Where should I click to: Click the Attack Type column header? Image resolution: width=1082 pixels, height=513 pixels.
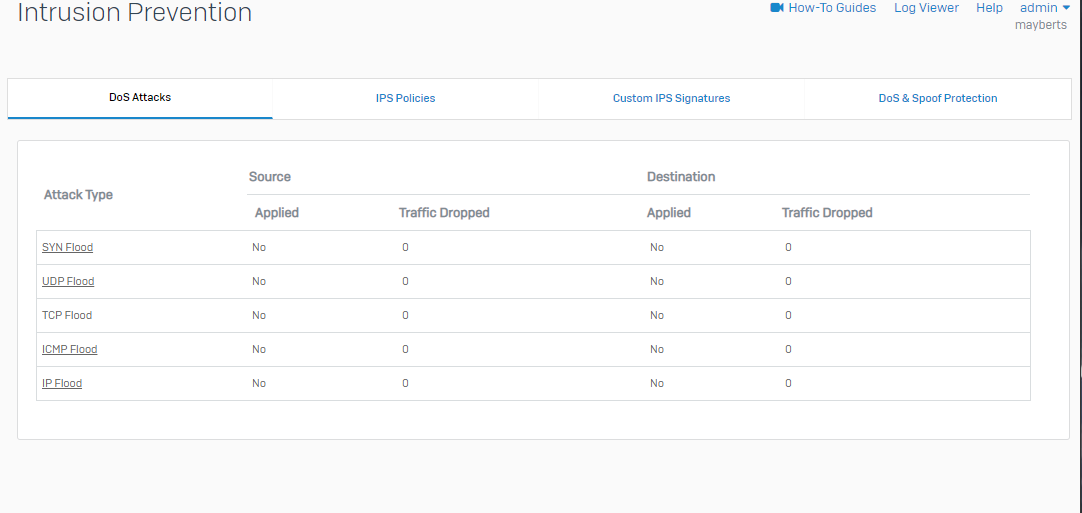(78, 195)
